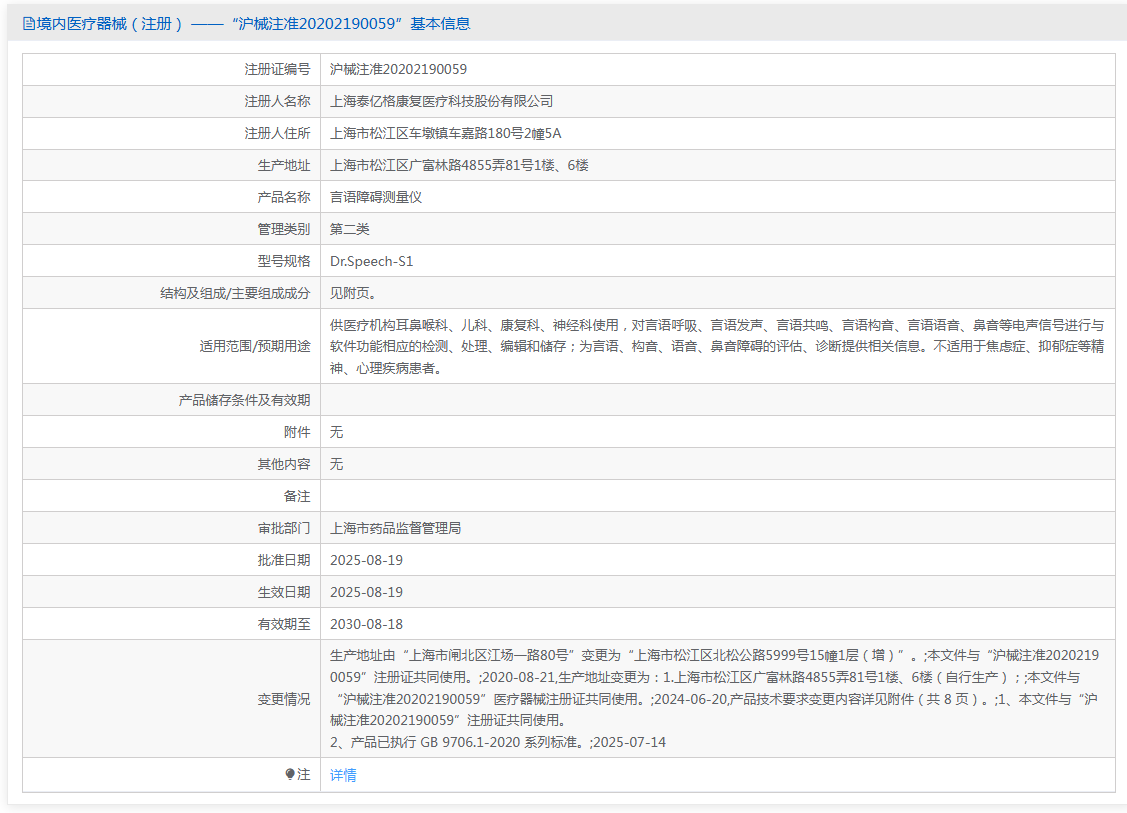Select the product name 言语障碍测量仪
This screenshot has width=1127, height=813.
point(376,197)
